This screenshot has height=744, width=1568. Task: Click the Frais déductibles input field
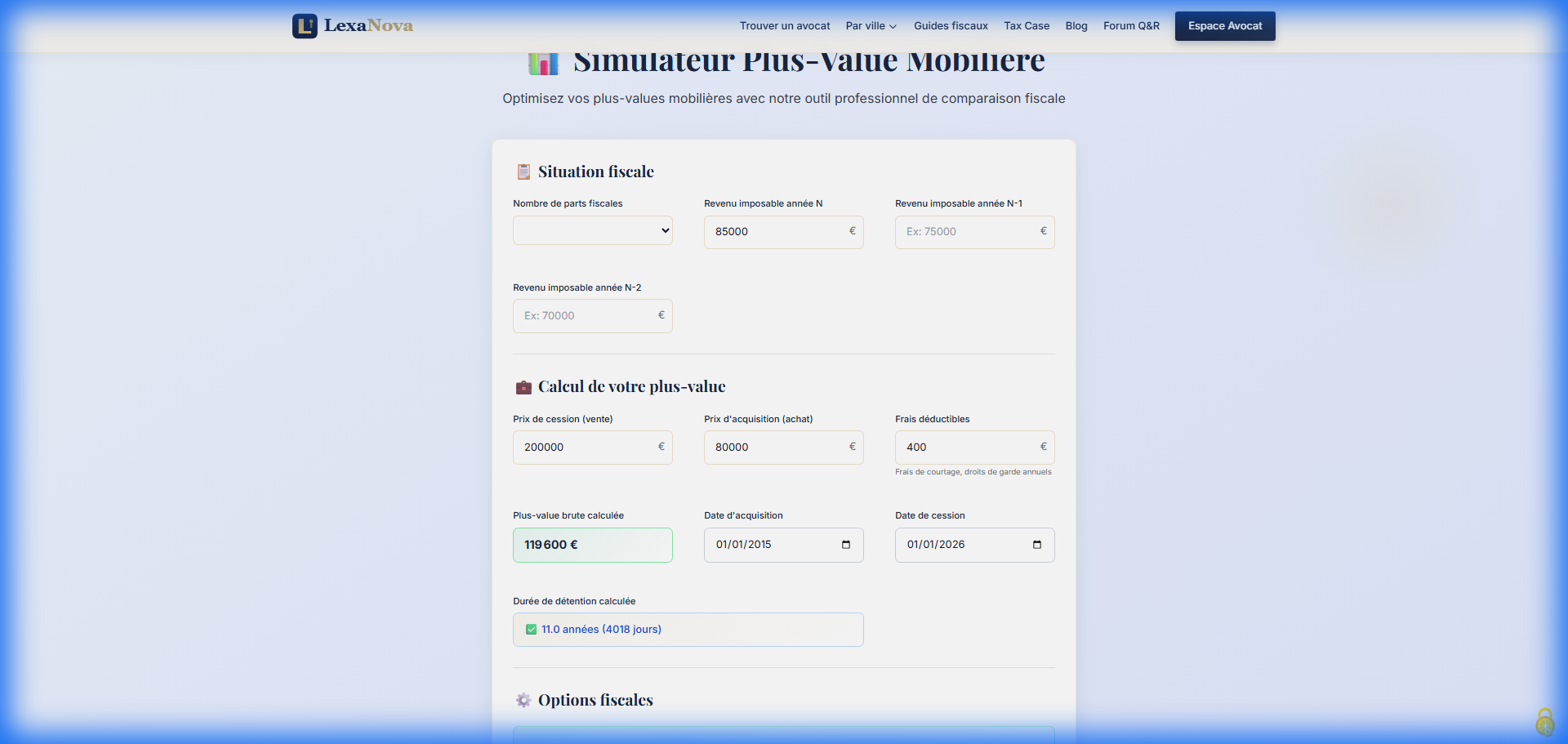tap(968, 448)
